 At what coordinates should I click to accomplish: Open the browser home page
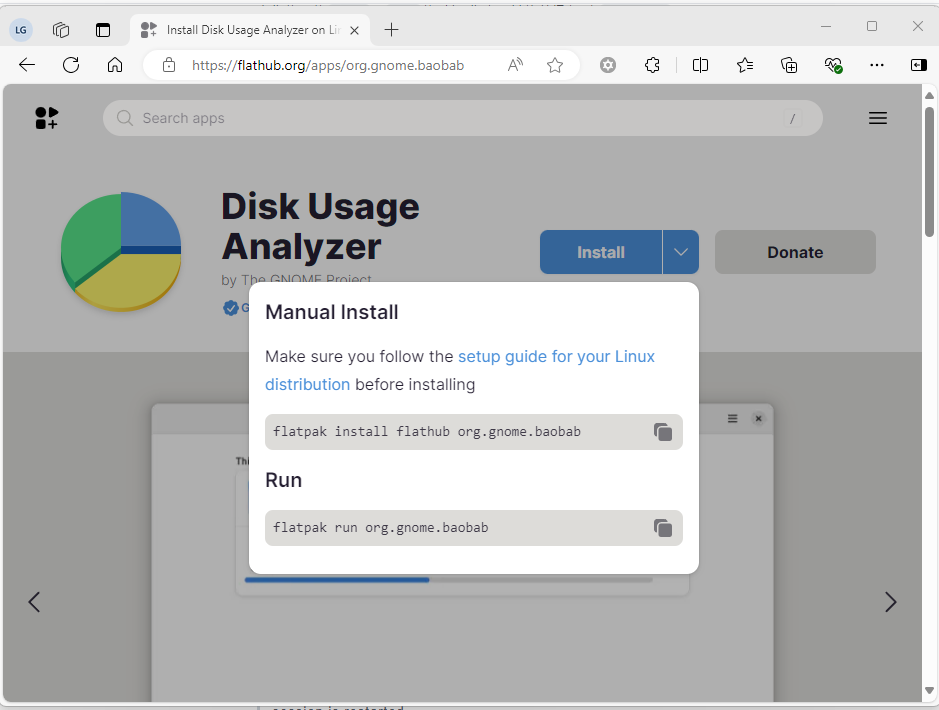[115, 65]
